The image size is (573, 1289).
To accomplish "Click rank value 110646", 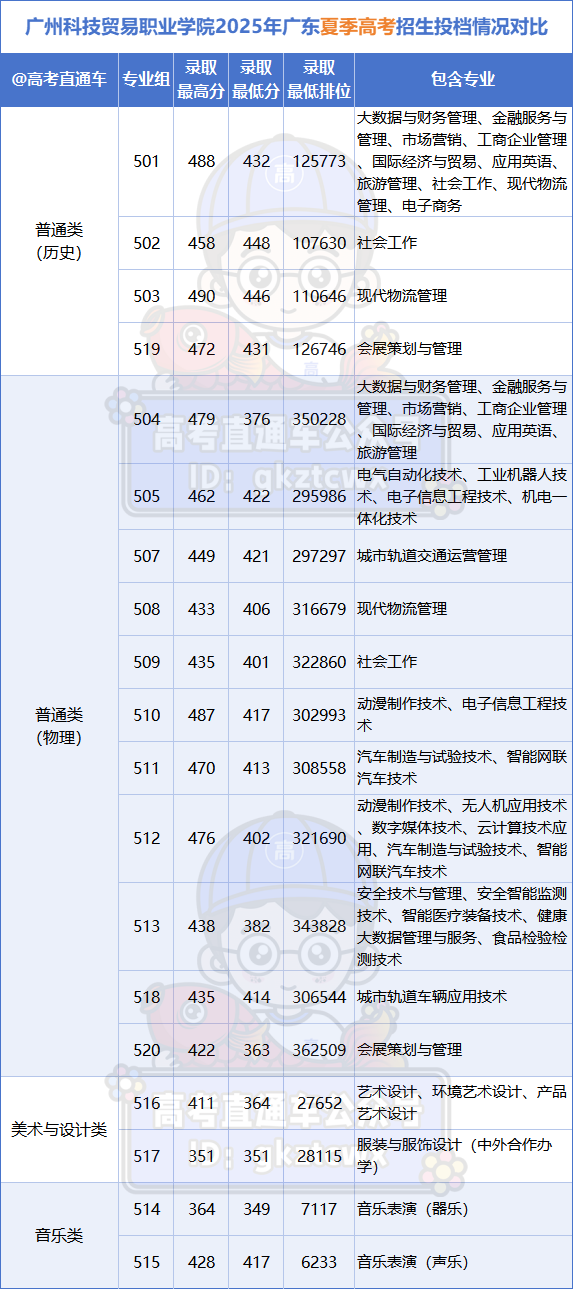I will [x=319, y=296].
